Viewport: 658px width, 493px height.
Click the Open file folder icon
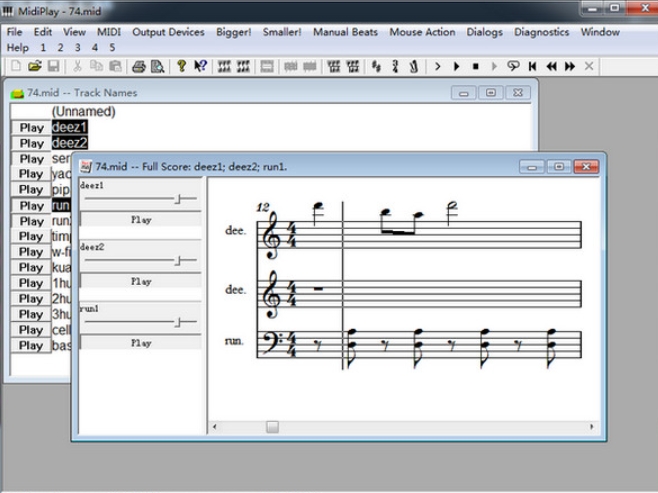coord(34,66)
